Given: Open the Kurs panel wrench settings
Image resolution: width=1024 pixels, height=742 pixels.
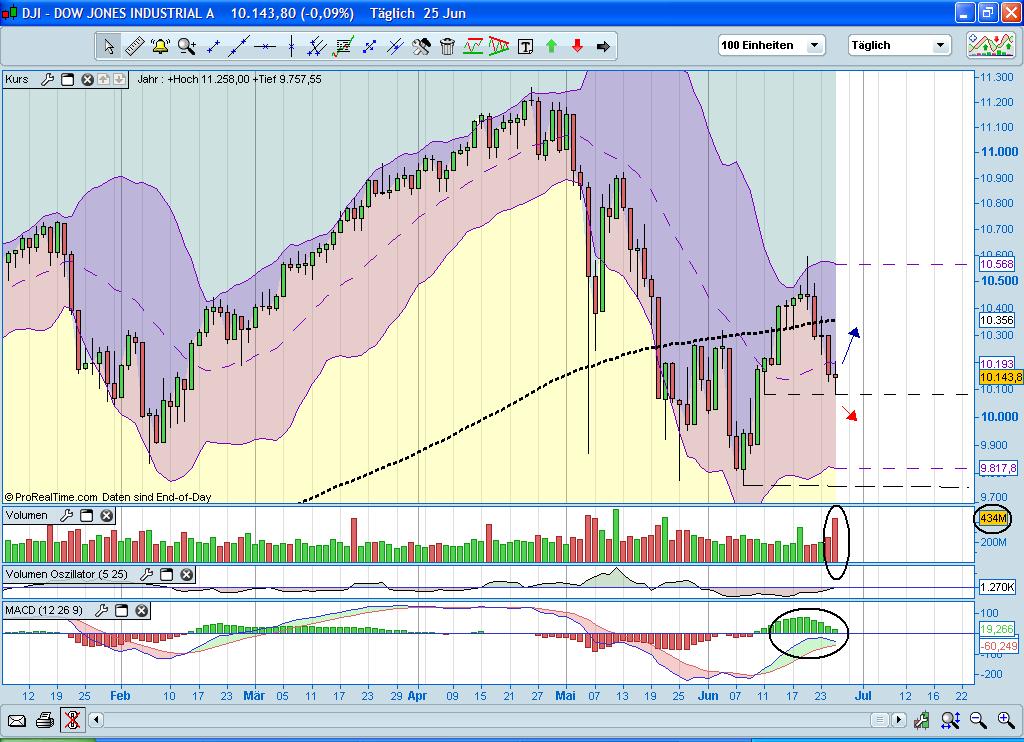Looking at the screenshot, I should coord(47,80).
